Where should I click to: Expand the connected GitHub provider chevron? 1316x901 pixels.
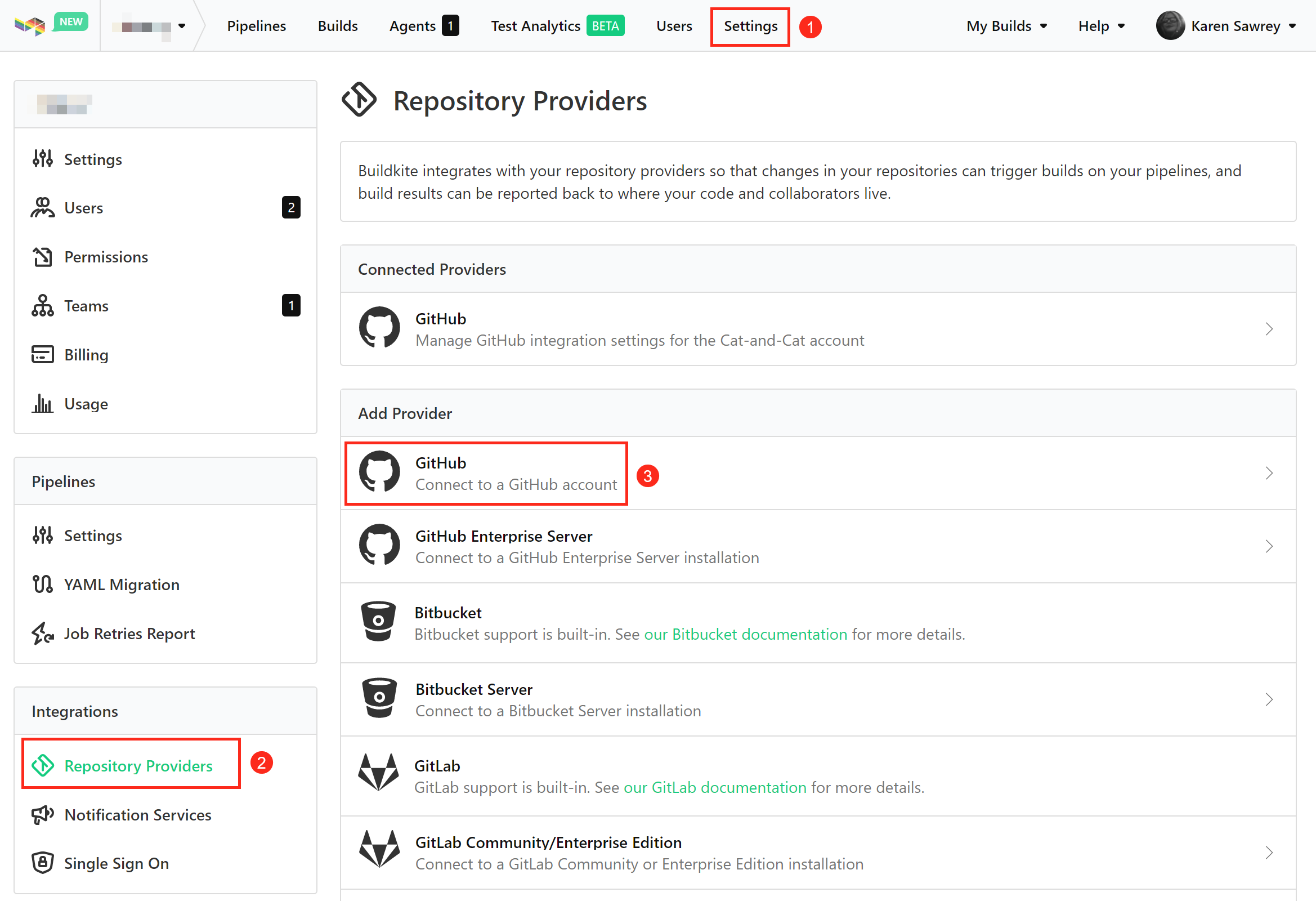(1269, 329)
